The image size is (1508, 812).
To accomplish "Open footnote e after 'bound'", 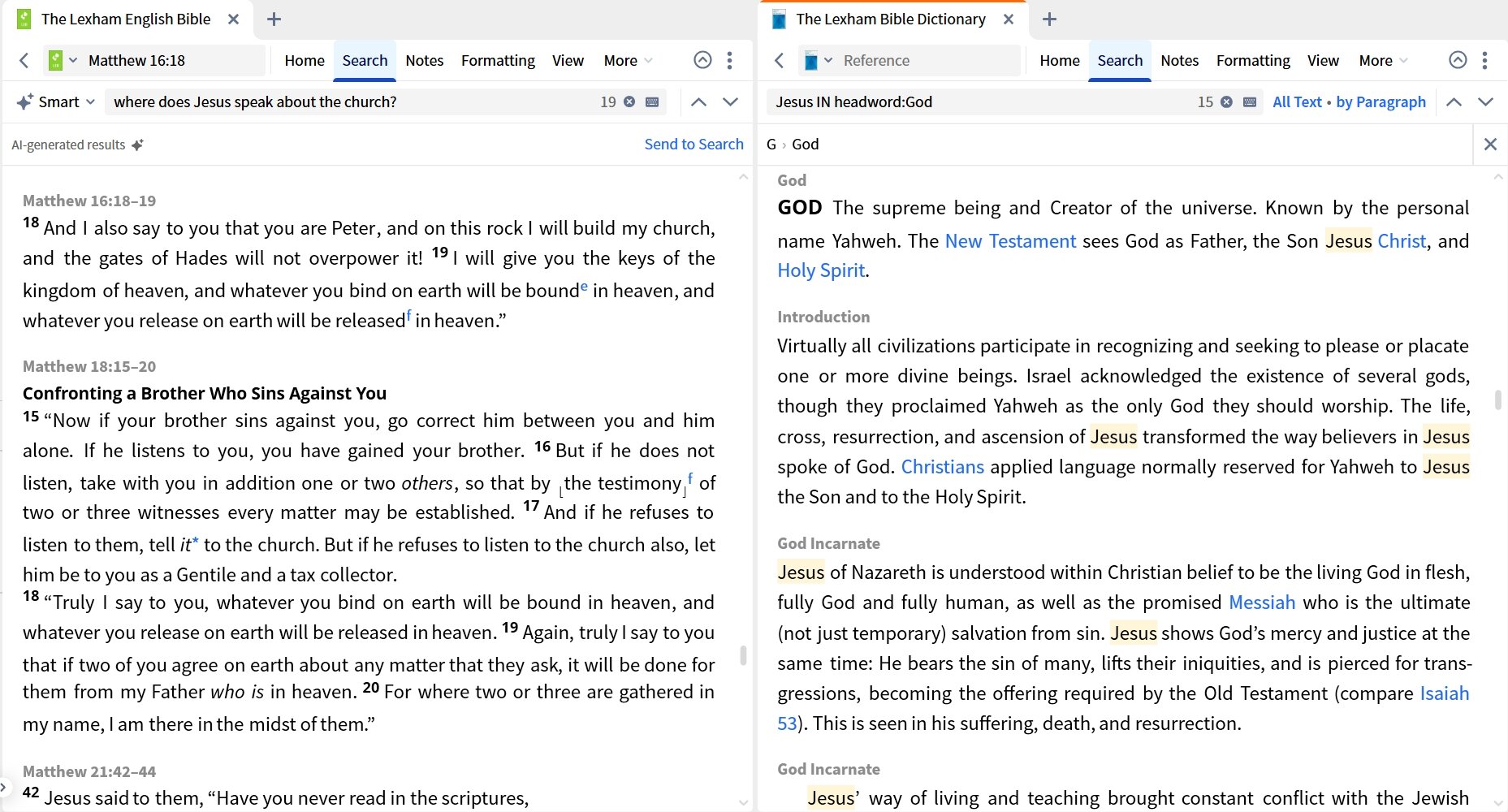I will (x=584, y=286).
